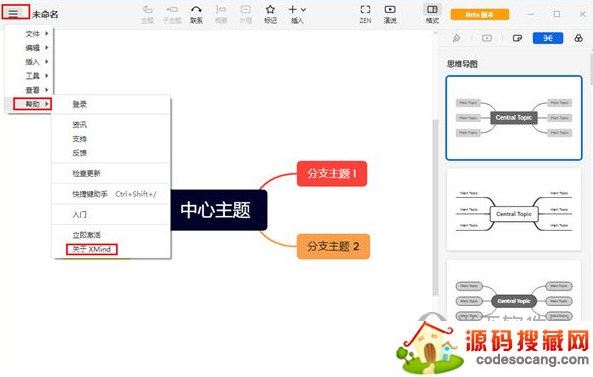Image resolution: width=593 pixels, height=377 pixels.
Task: Open the style brush panel tab
Action: point(456,38)
